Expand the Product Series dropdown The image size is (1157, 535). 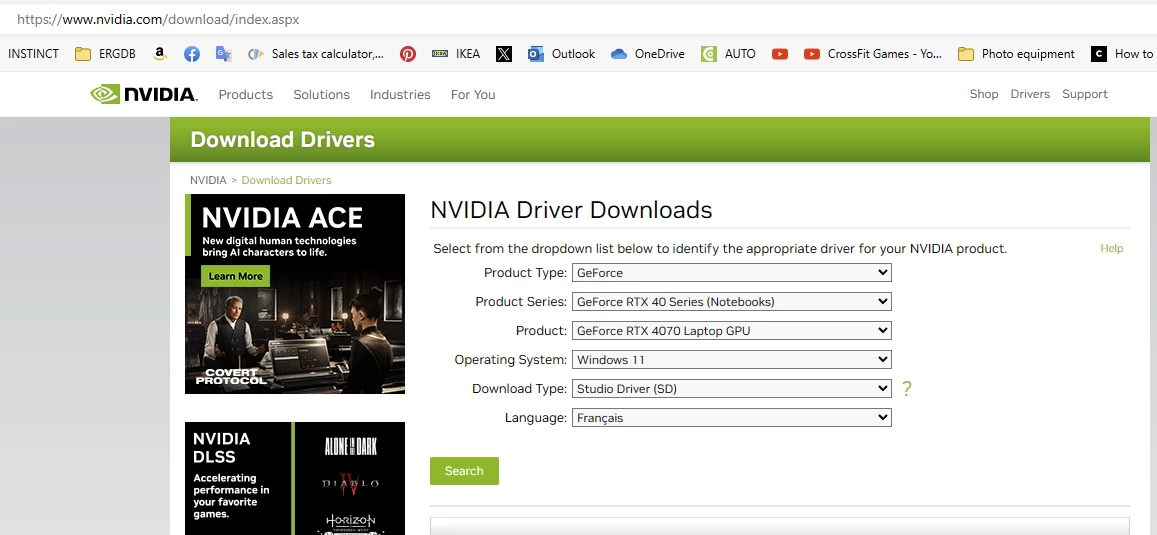(732, 302)
